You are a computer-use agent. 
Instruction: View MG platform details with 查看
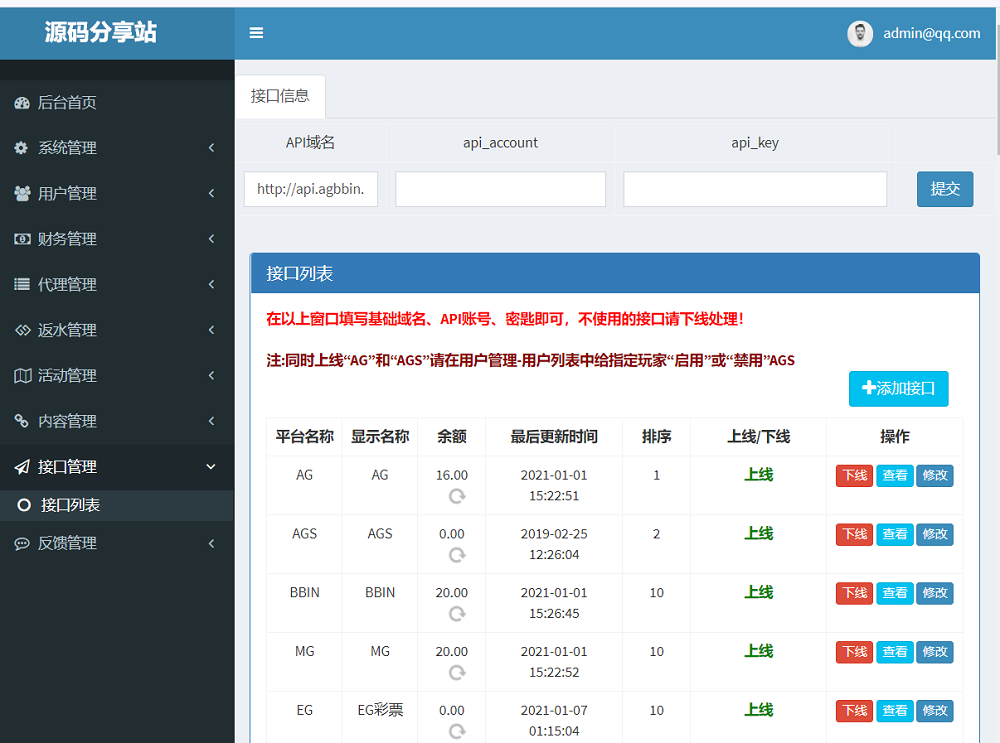click(895, 652)
